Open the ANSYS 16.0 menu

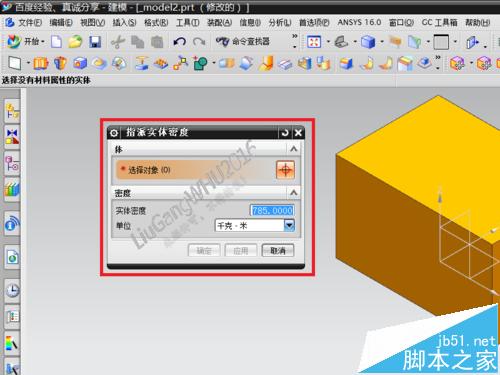[359, 22]
